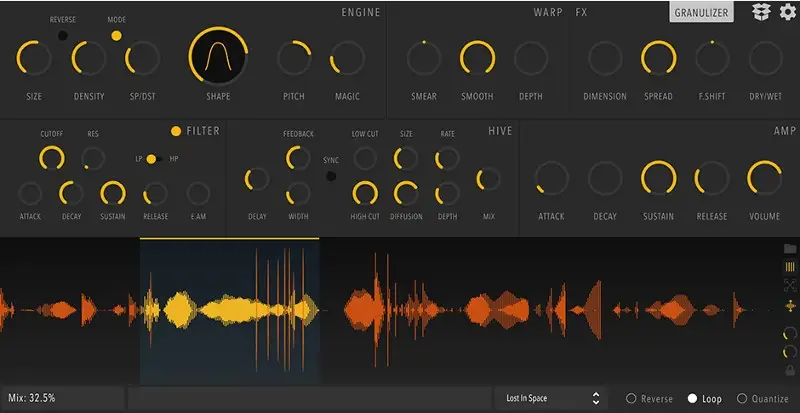The image size is (800, 413).
Task: Enable the Quantize radio option
Action: pyautogui.click(x=742, y=398)
